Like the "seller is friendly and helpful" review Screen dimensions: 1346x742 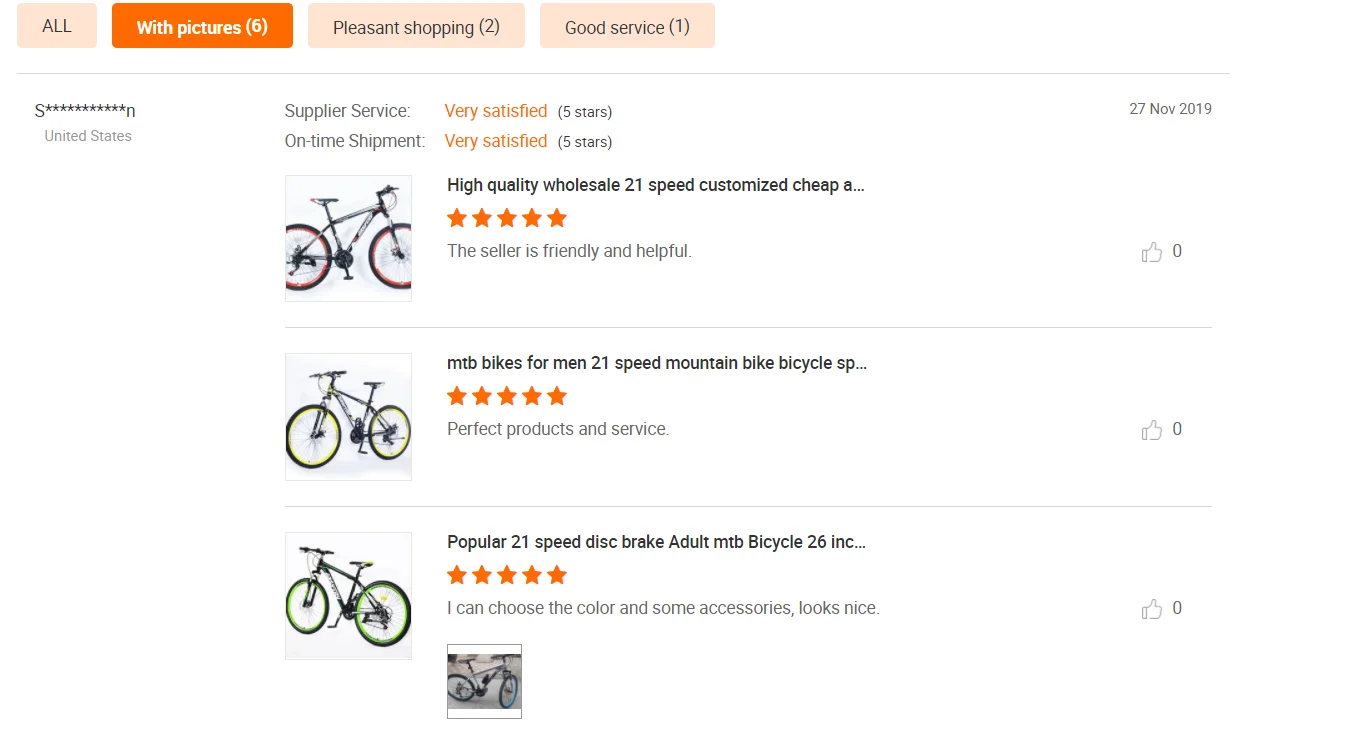coord(1152,252)
